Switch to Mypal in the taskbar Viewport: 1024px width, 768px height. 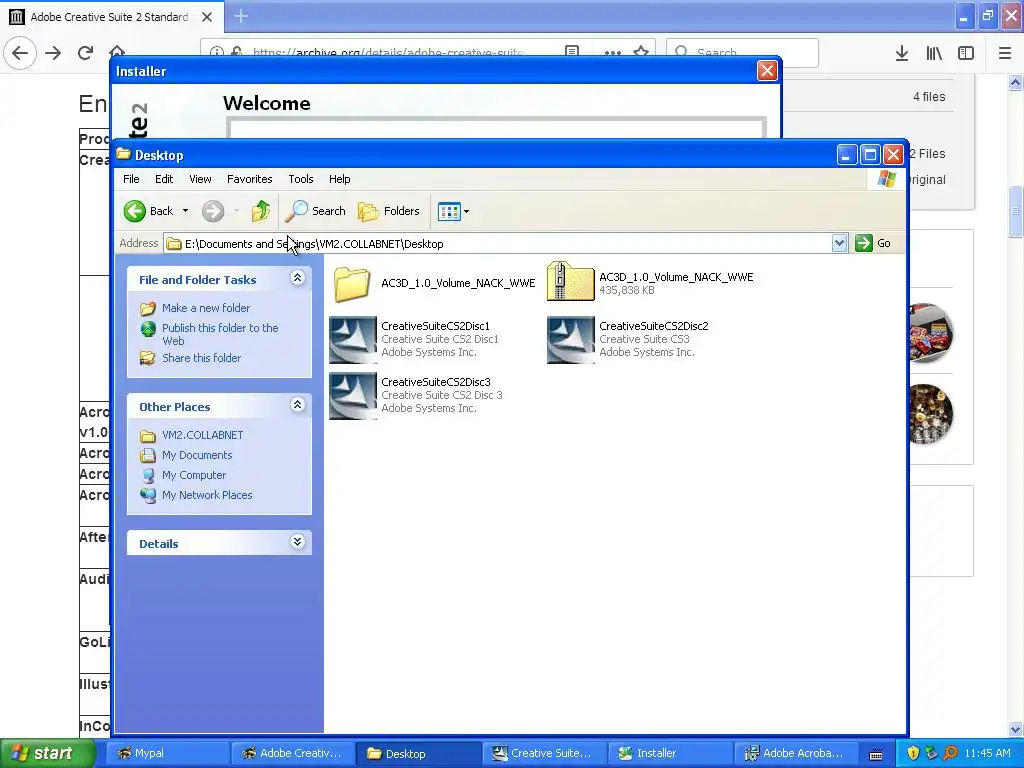pos(167,753)
